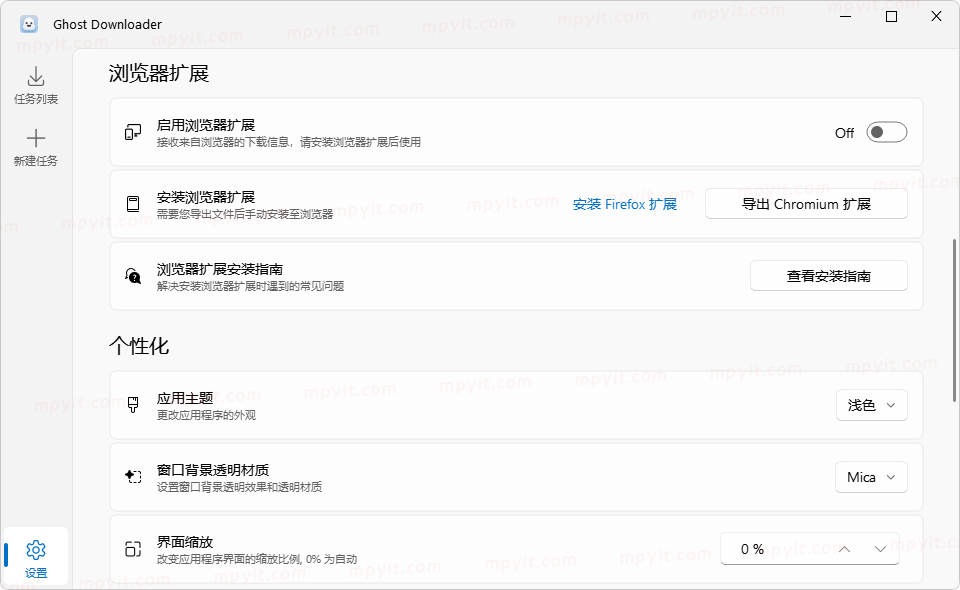Click the 查看安装指南 button

[x=829, y=276]
